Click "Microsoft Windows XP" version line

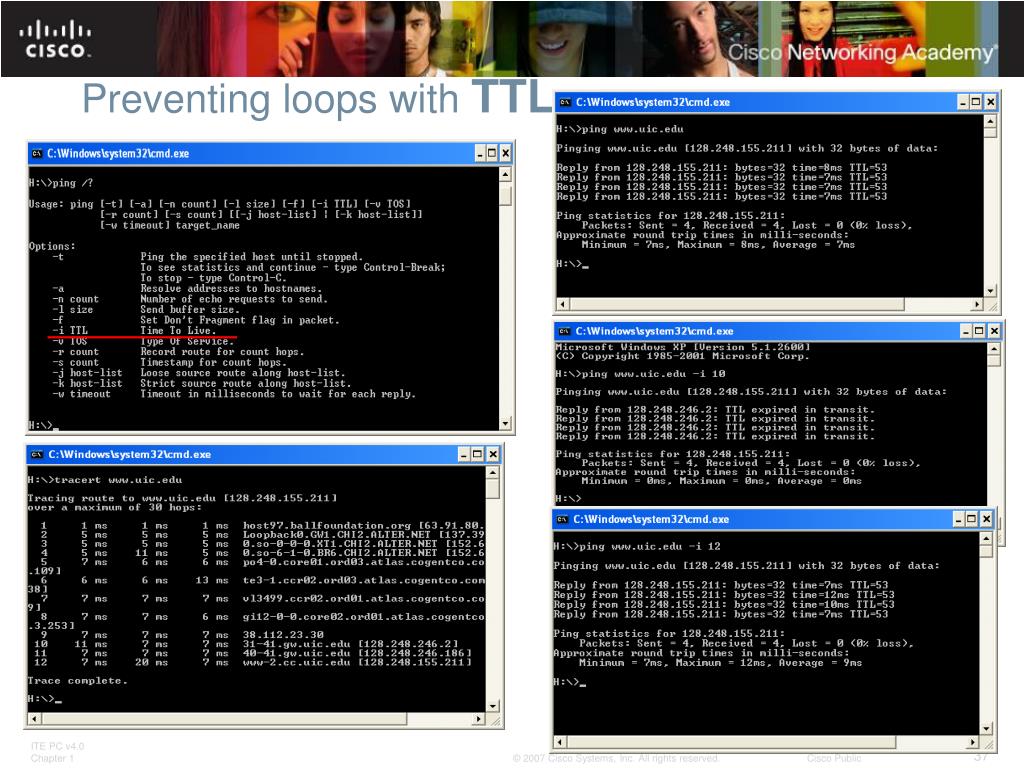pos(683,347)
